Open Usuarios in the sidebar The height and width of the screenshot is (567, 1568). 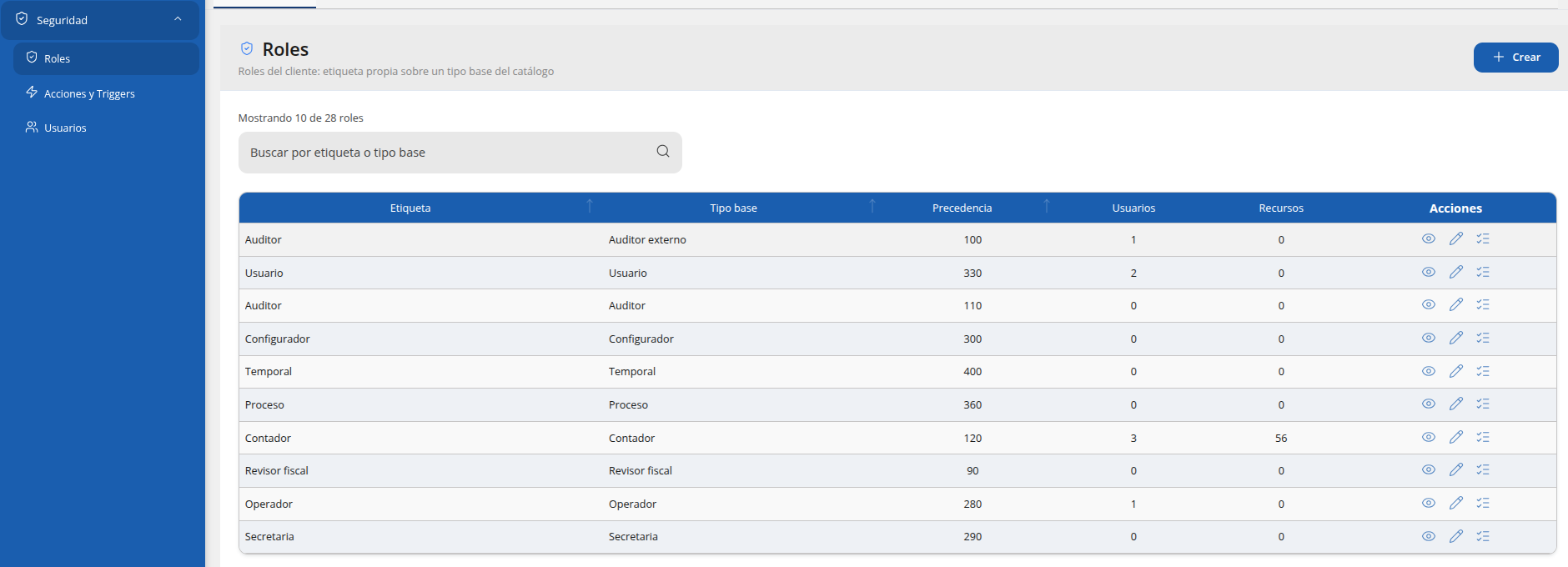coord(106,128)
